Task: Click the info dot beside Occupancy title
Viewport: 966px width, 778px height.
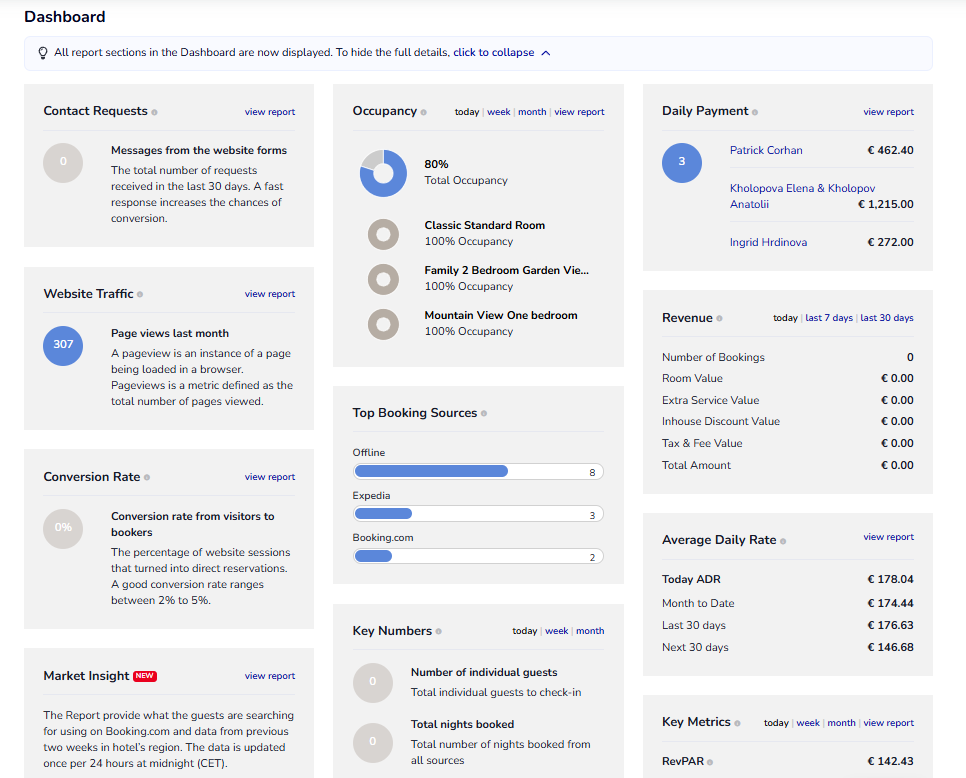Action: click(424, 113)
